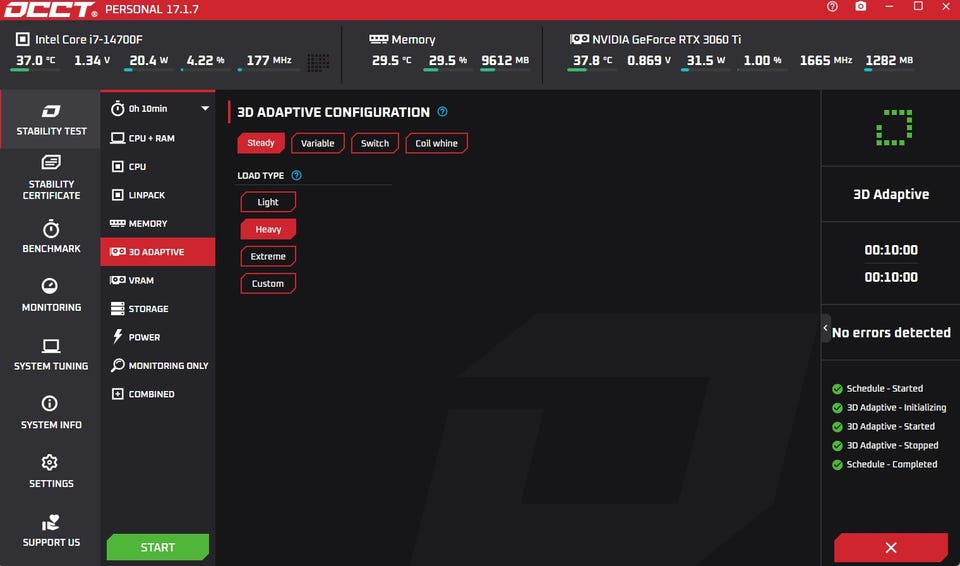The height and width of the screenshot is (566, 960).
Task: Take a screenshot with the camera icon
Action: point(861,7)
